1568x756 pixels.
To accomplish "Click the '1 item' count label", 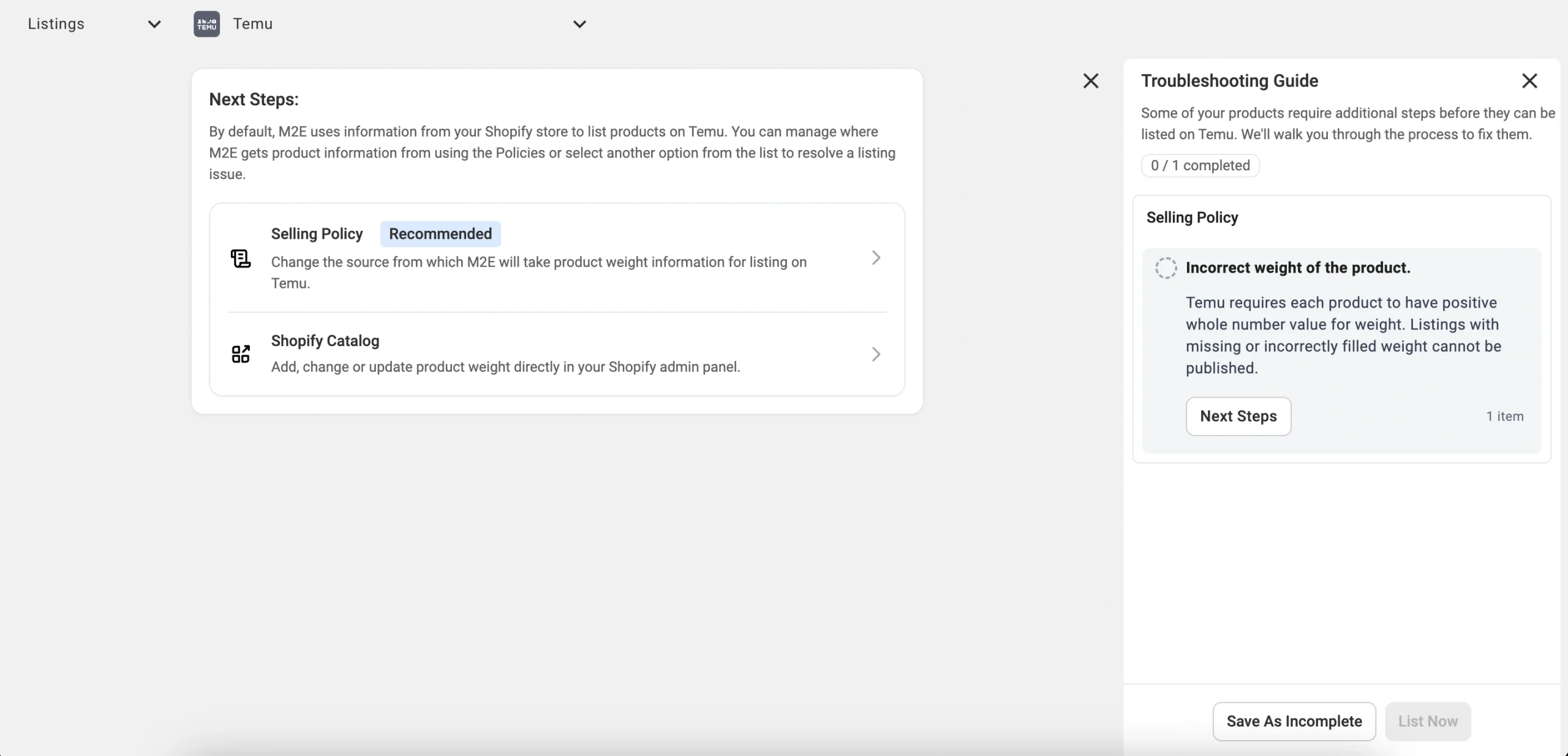I will pyautogui.click(x=1504, y=417).
